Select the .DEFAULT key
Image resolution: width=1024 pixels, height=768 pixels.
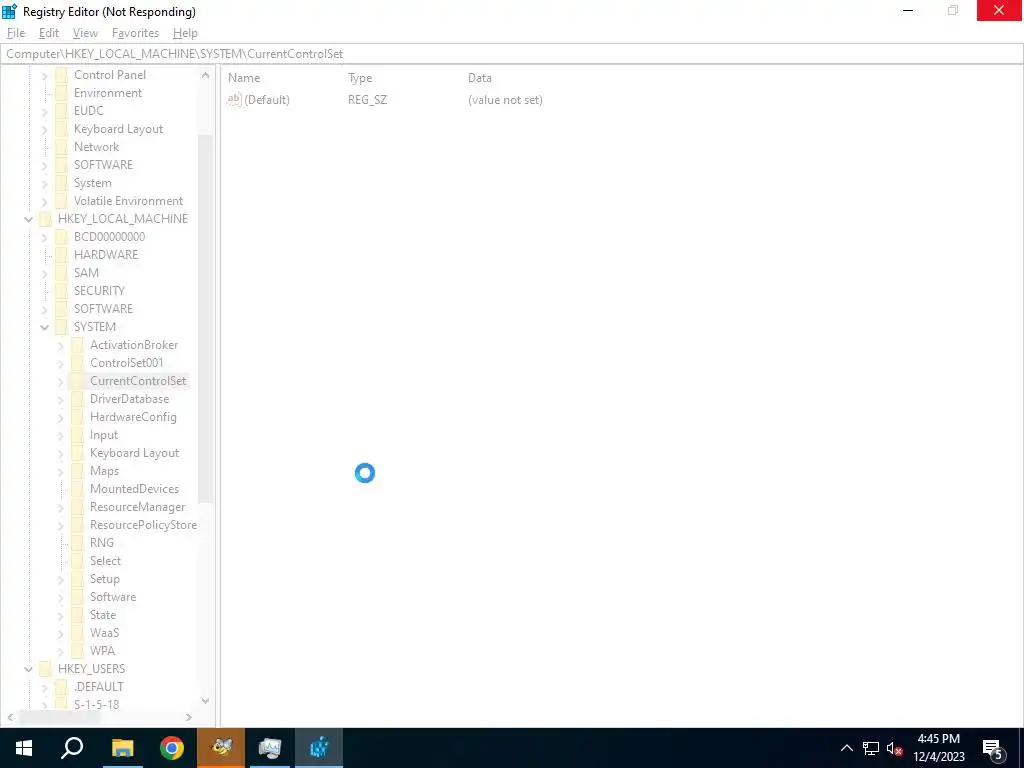point(99,686)
